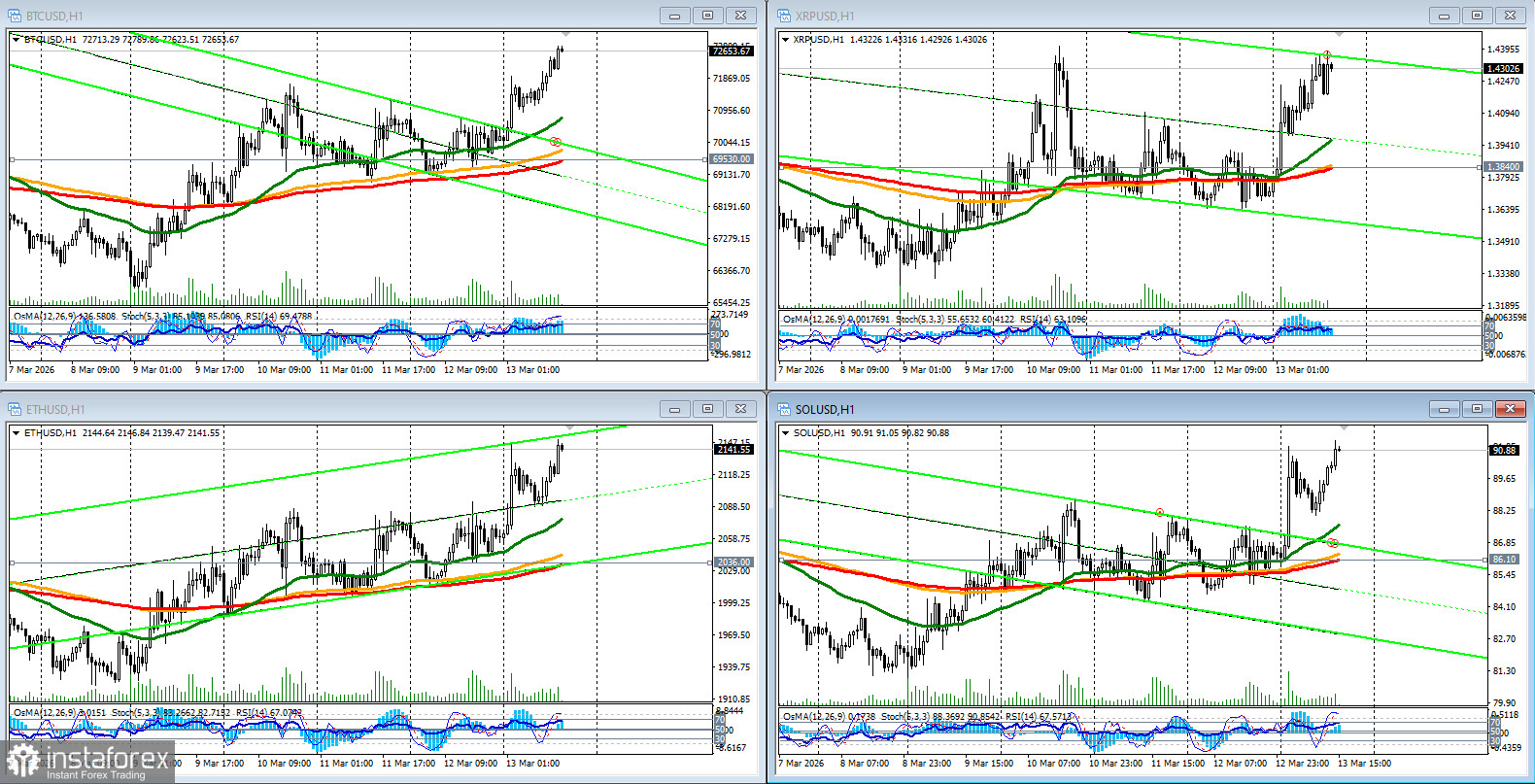Select the ETHUSD current price label 2141.55
Viewport: 1535px width, 784px height.
(733, 450)
